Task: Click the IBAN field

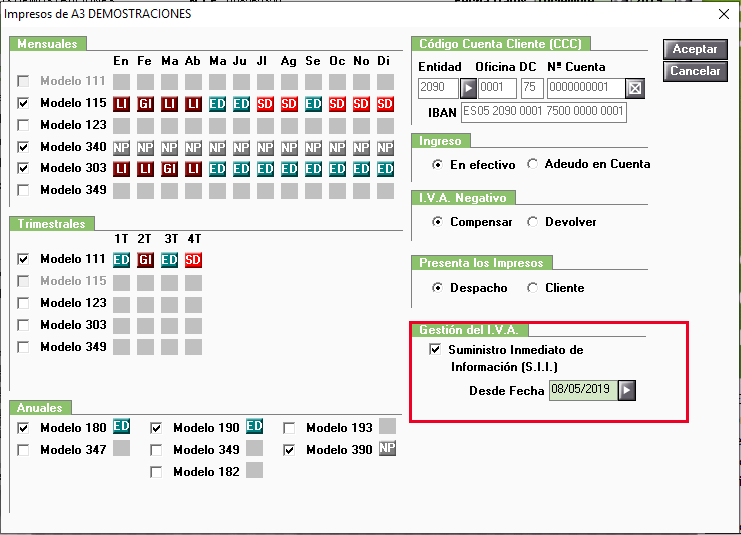Action: coord(544,112)
